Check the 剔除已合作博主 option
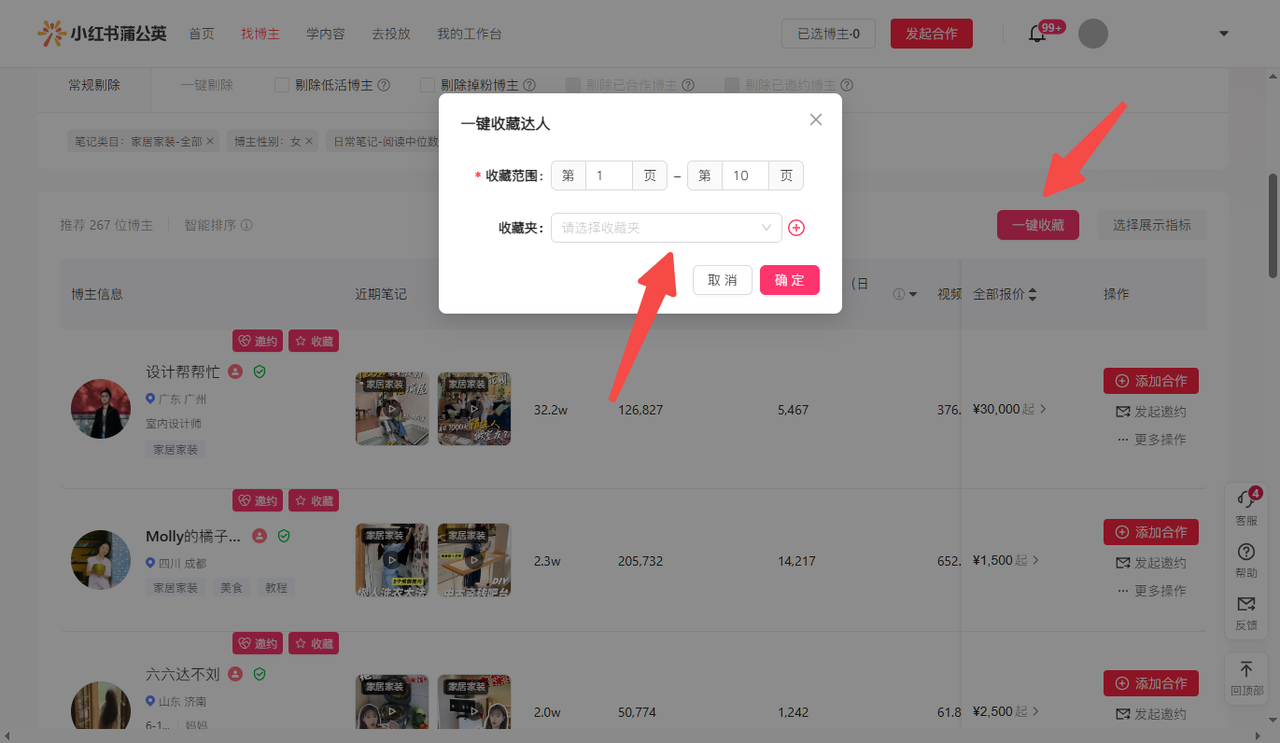This screenshot has width=1280, height=743. point(573,86)
